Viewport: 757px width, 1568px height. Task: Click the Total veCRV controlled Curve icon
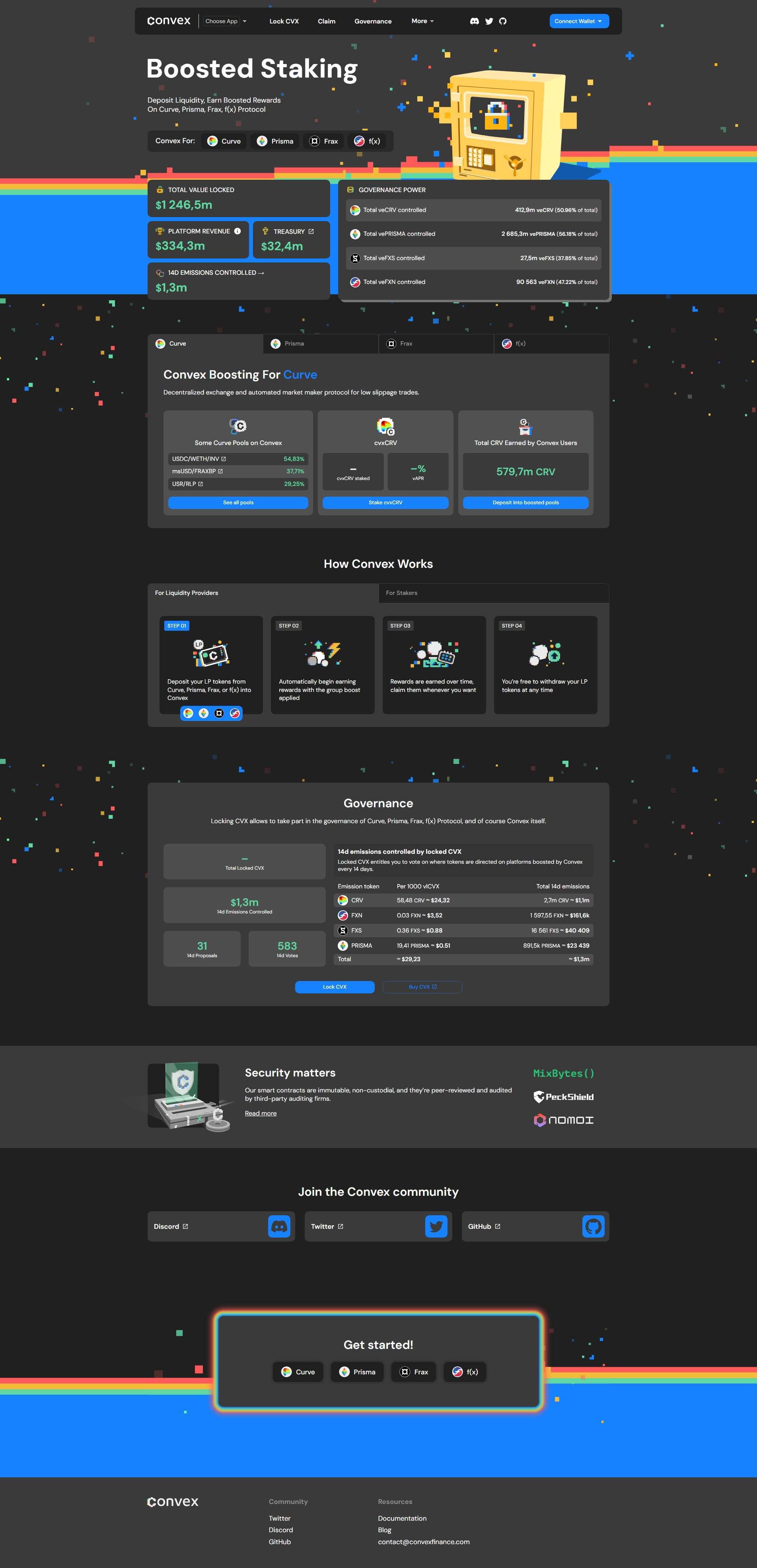[355, 210]
